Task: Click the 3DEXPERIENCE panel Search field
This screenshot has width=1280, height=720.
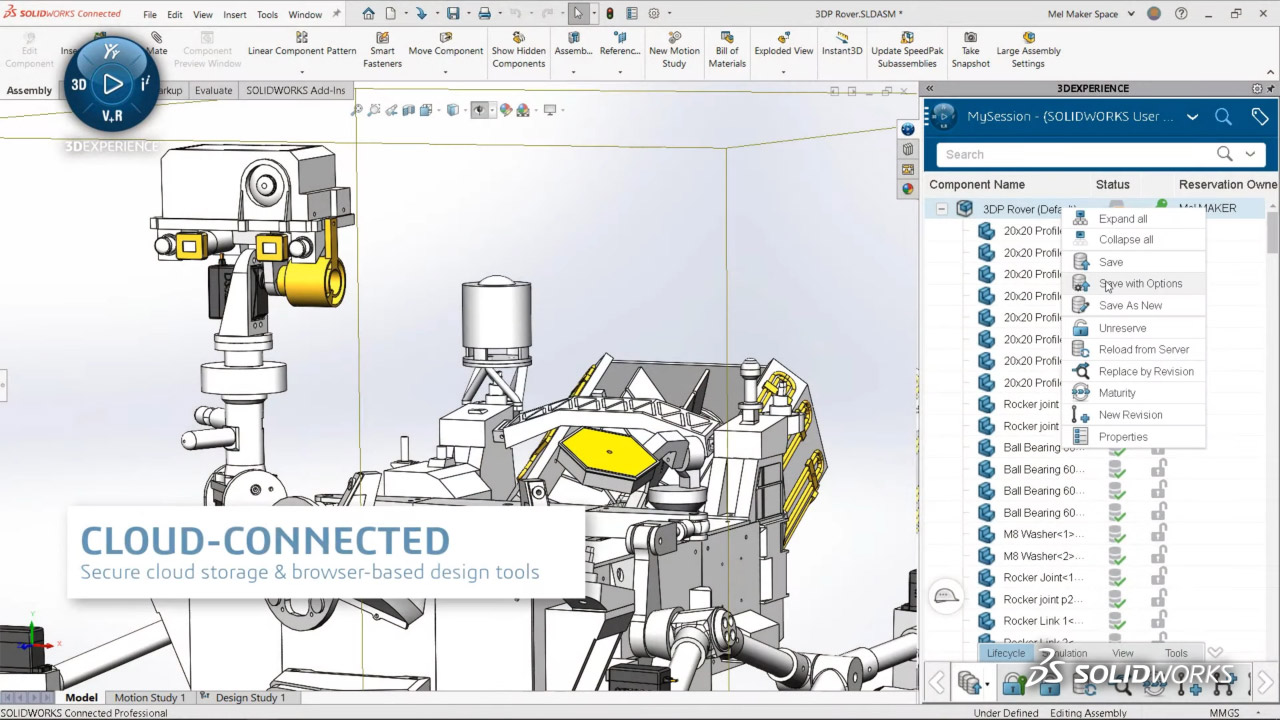Action: 1075,154
